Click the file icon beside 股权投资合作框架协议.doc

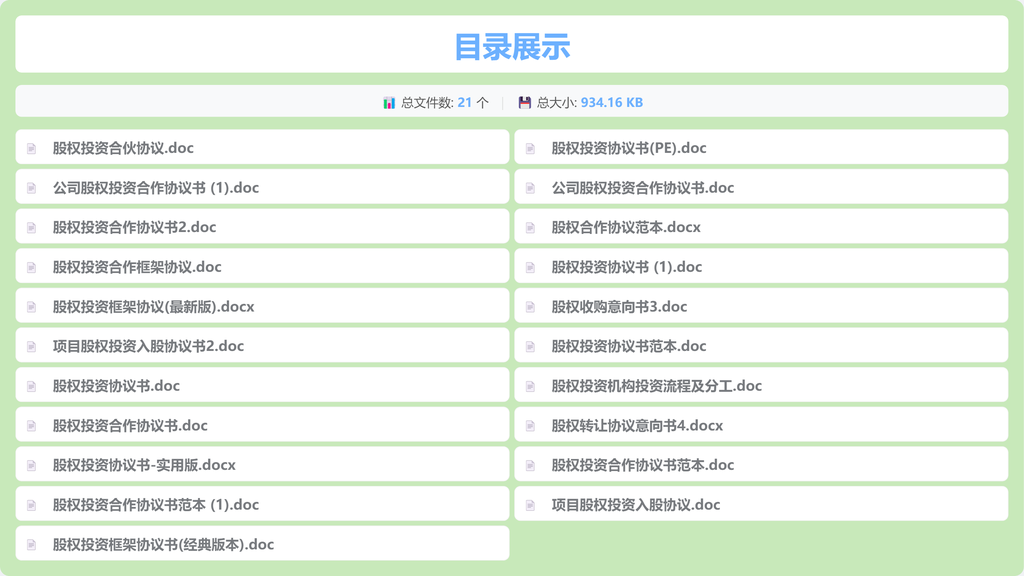coord(31,267)
